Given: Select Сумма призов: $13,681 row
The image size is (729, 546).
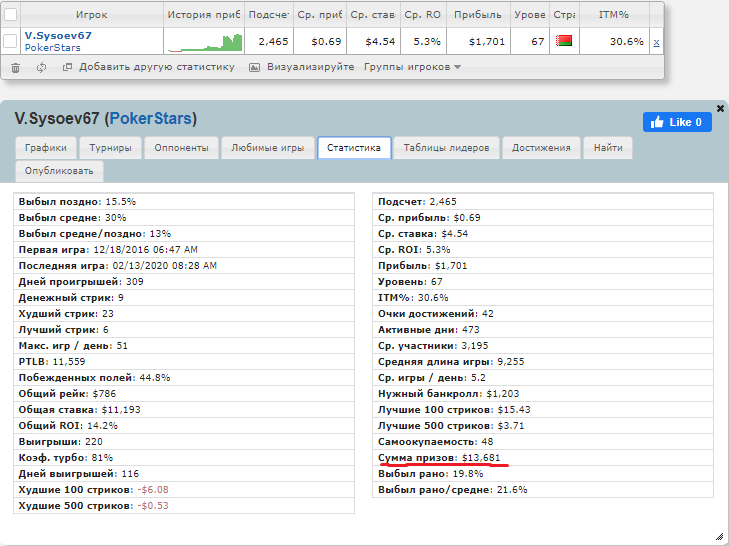Looking at the screenshot, I should (543, 458).
